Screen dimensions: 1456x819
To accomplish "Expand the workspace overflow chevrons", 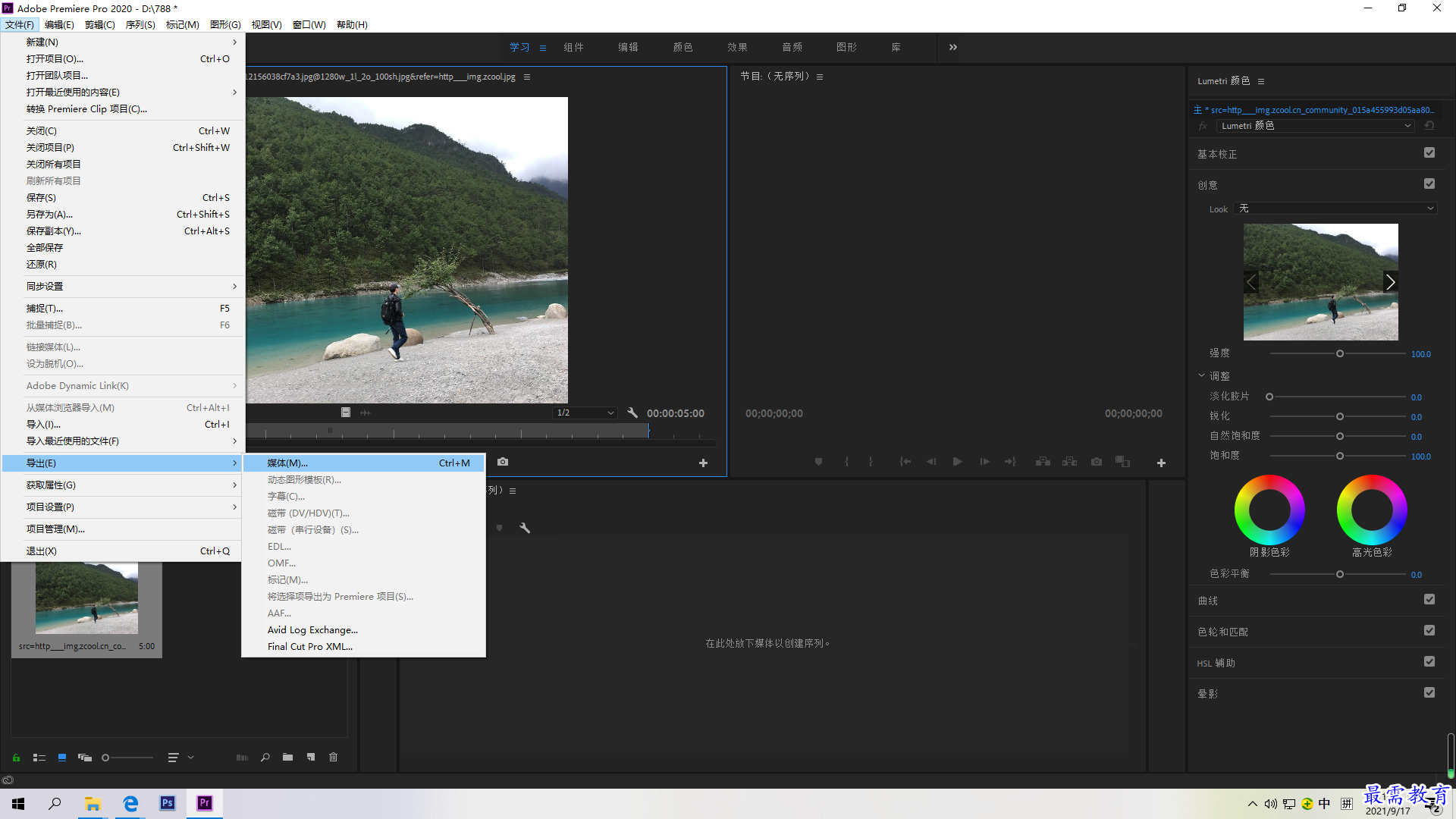I will click(x=953, y=47).
